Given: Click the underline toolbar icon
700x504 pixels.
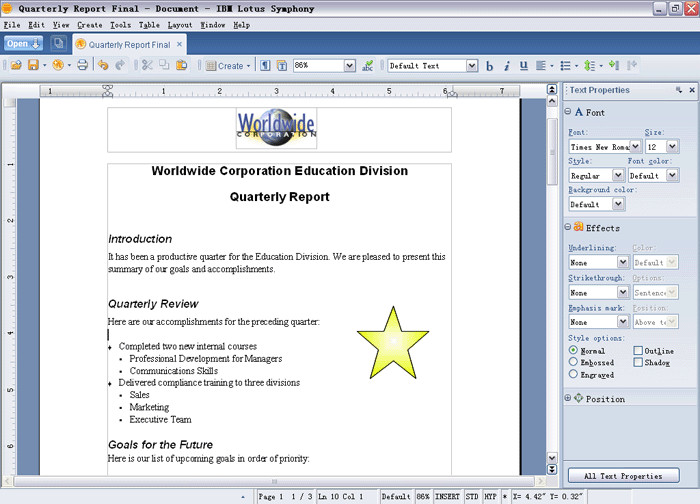Looking at the screenshot, I should (524, 66).
